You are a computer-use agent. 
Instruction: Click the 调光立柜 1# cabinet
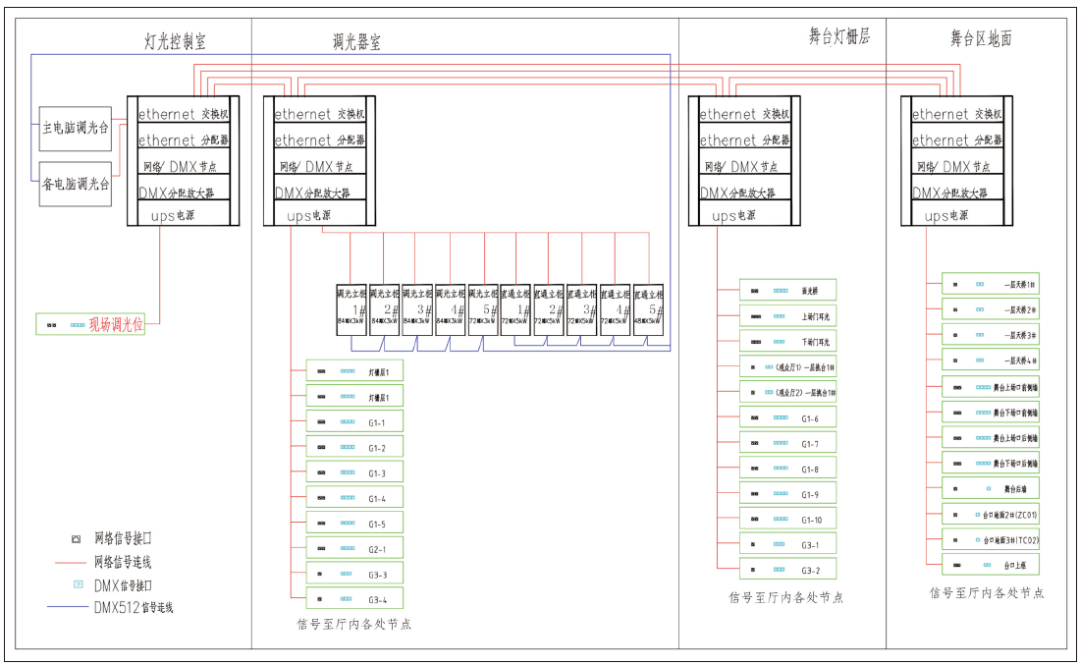[x=351, y=309]
